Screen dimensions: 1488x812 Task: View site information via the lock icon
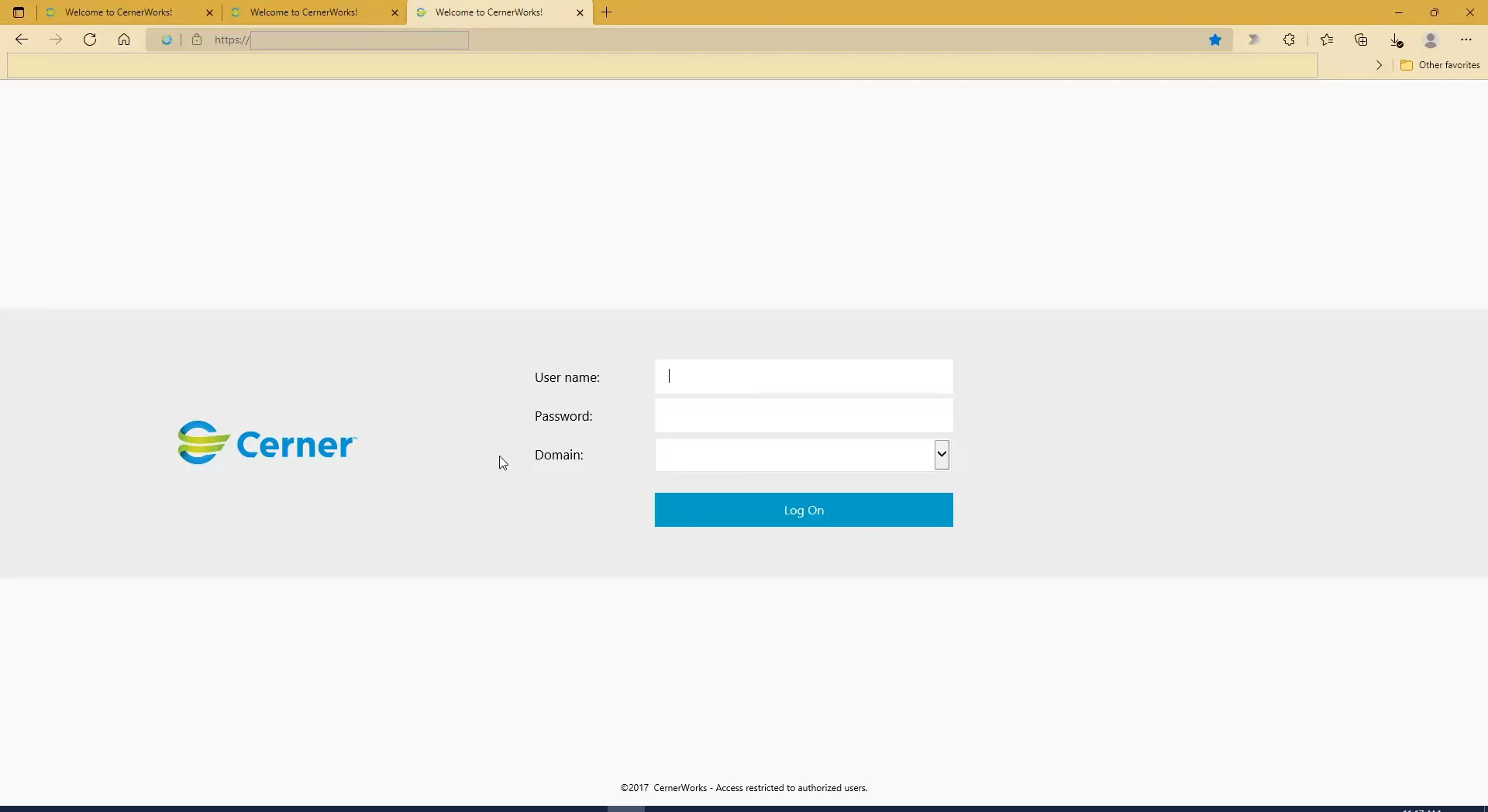tap(197, 40)
